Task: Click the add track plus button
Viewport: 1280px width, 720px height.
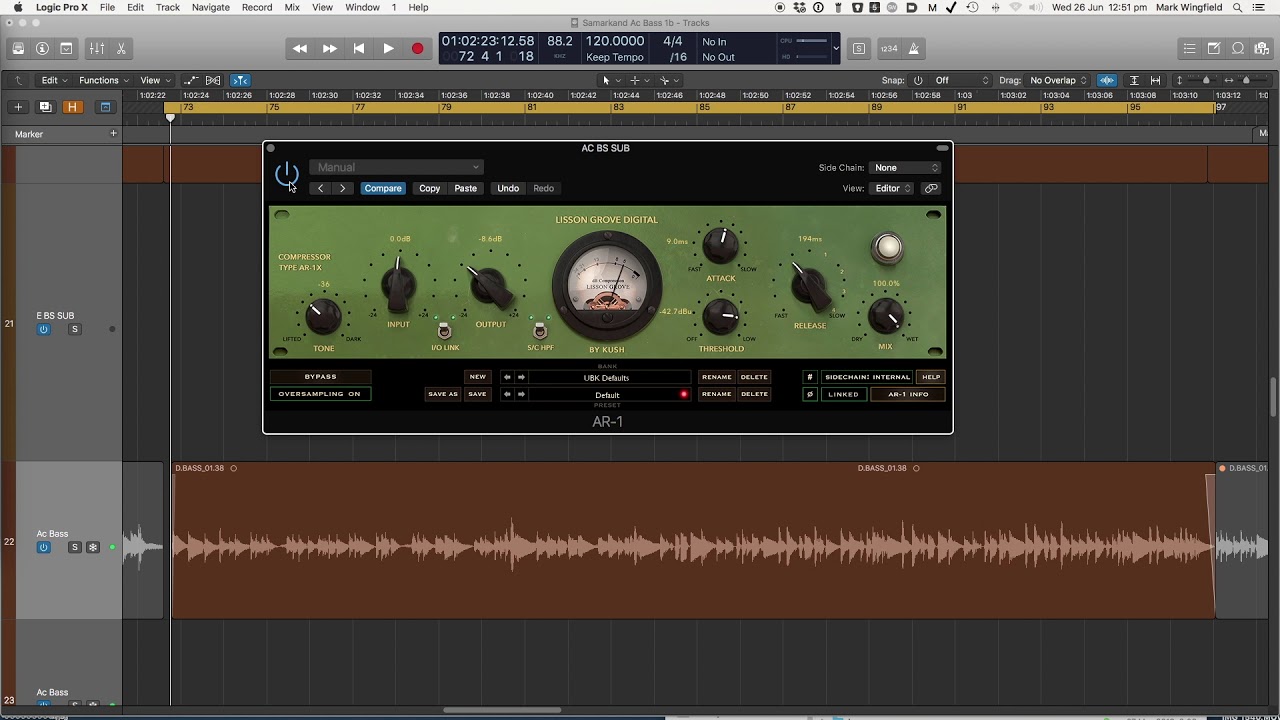Action: coord(18,107)
